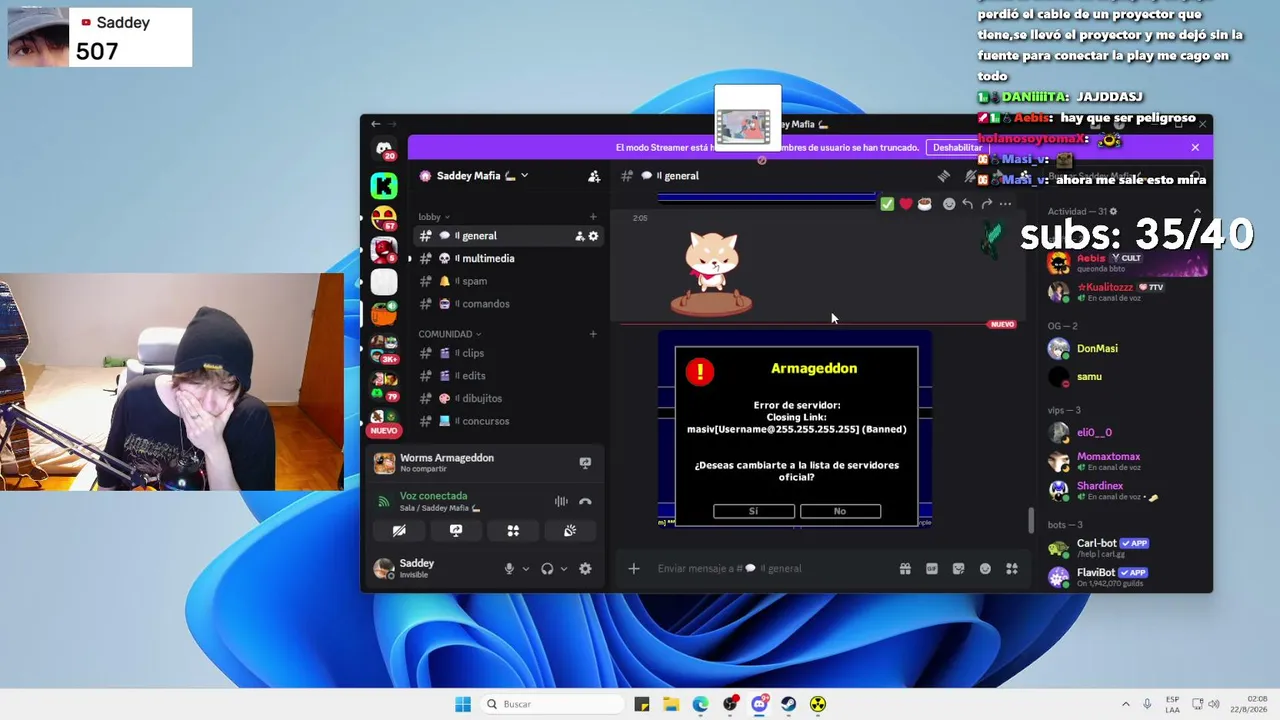Click the Windows taskbar Buscar search box
The width and height of the screenshot is (1280, 720).
552,704
